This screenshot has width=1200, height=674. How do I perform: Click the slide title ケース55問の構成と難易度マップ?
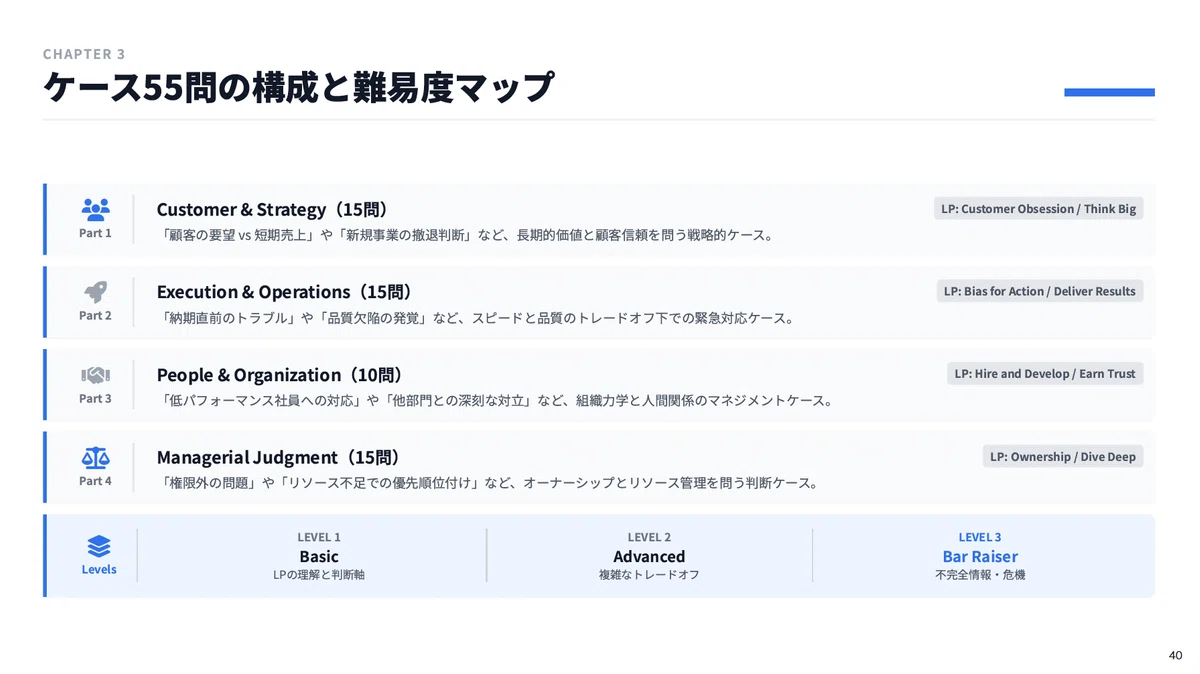[298, 87]
